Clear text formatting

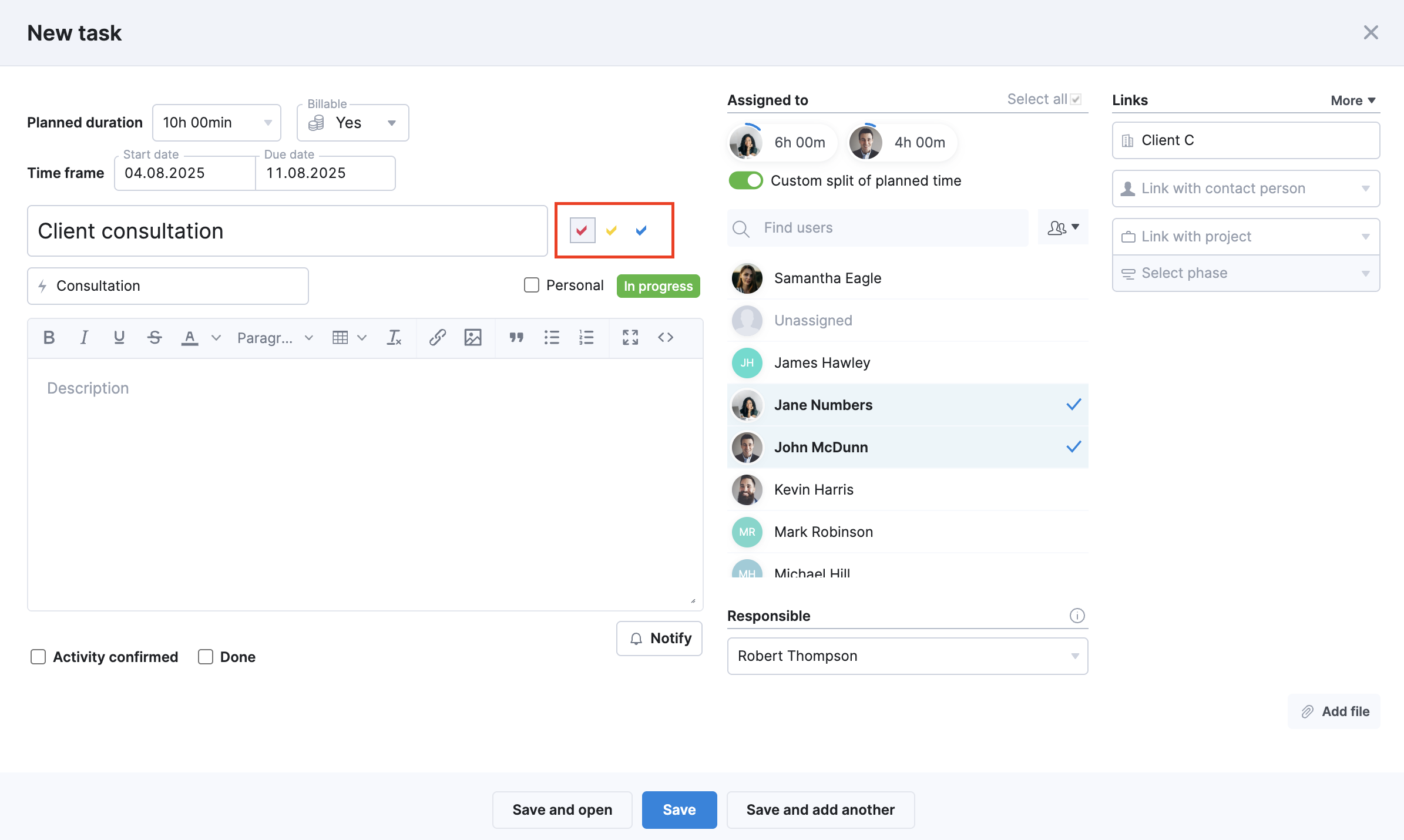(394, 338)
